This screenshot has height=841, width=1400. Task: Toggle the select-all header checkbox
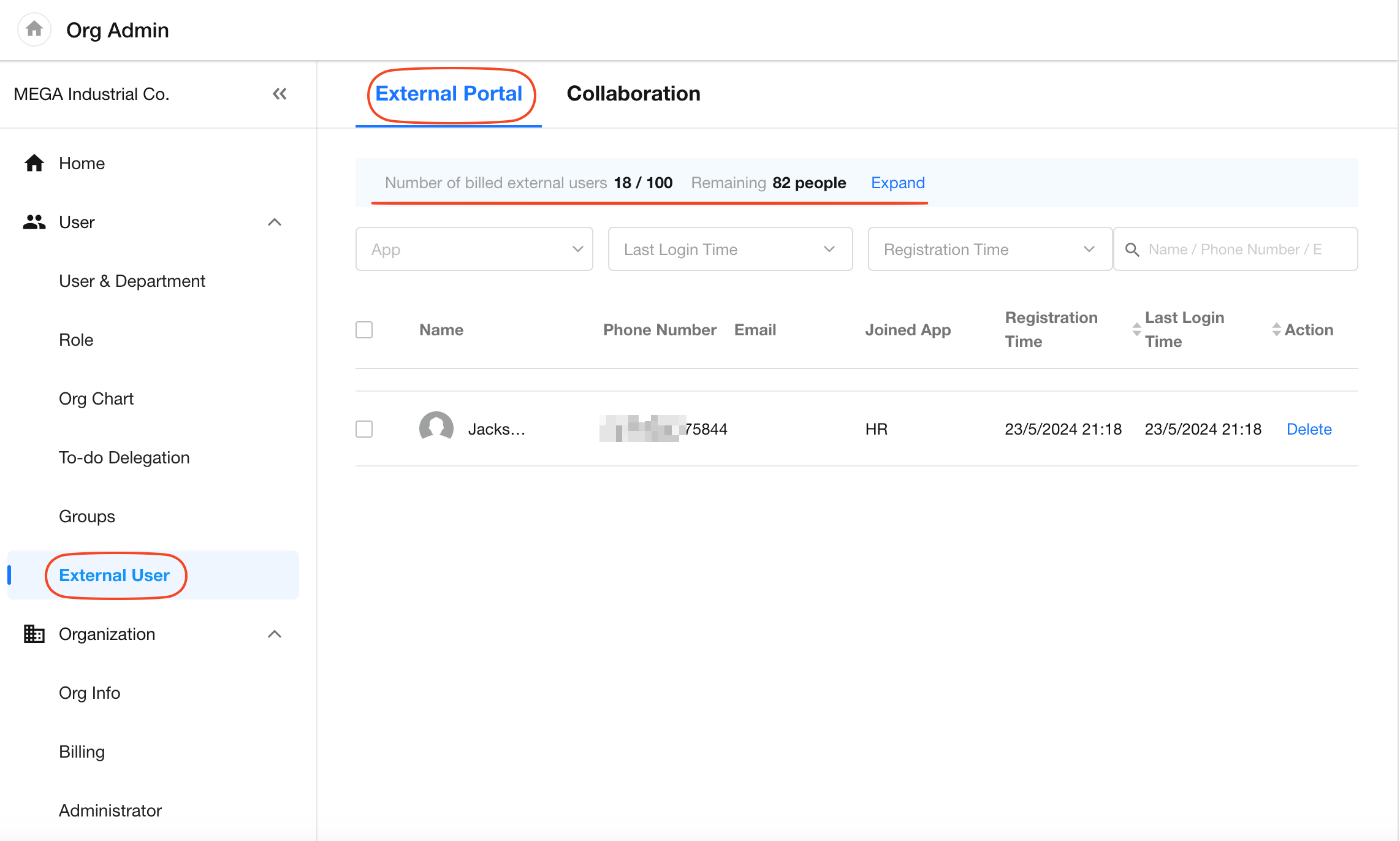(364, 330)
